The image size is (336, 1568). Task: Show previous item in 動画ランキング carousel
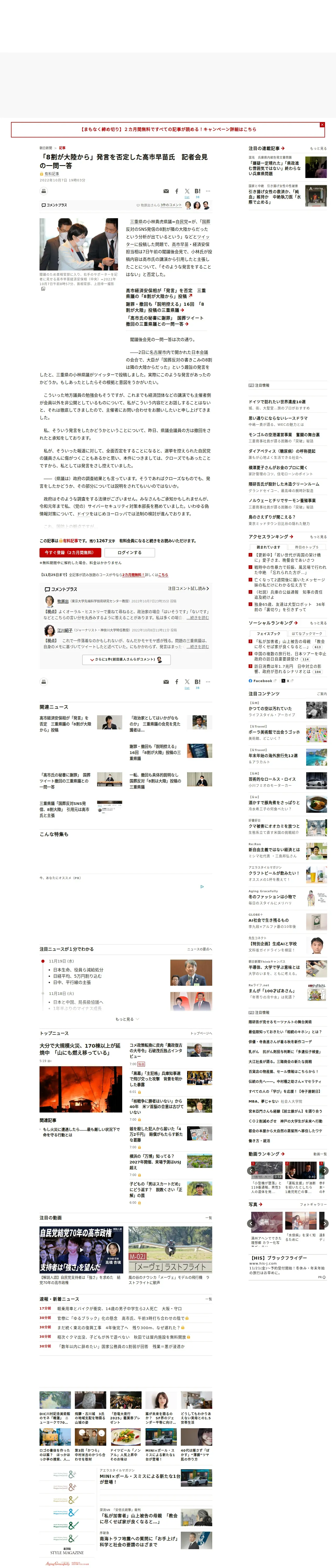click(251, 1170)
